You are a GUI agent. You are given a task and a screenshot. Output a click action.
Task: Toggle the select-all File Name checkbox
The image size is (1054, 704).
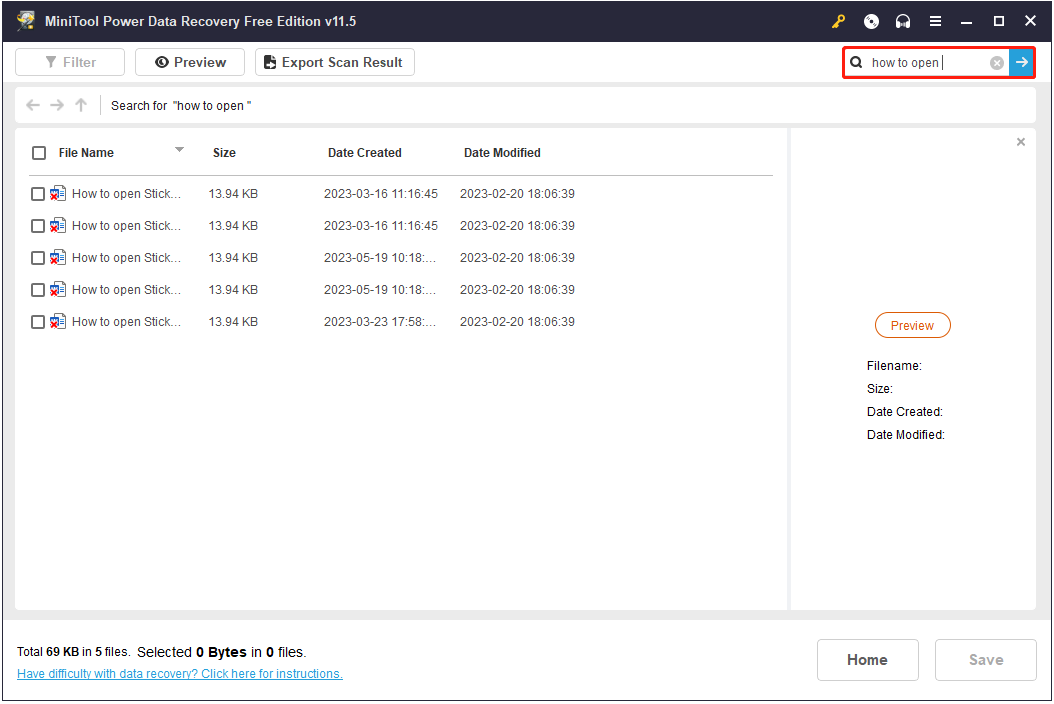click(39, 153)
